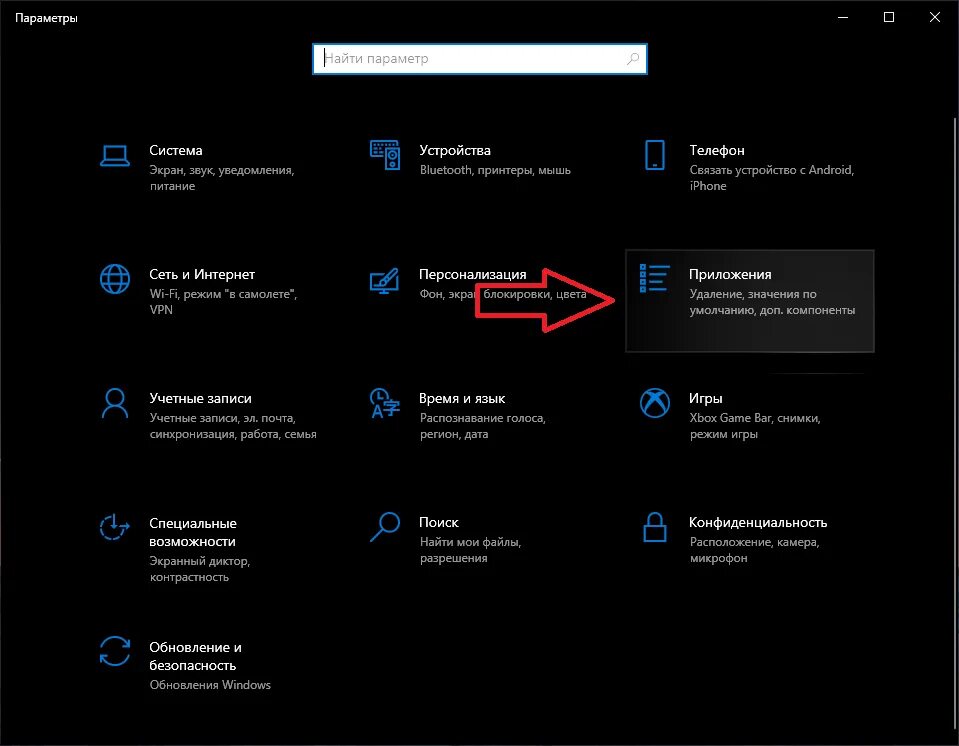Open the Поиск magnifier category icon
This screenshot has height=746, width=959.
tap(385, 526)
